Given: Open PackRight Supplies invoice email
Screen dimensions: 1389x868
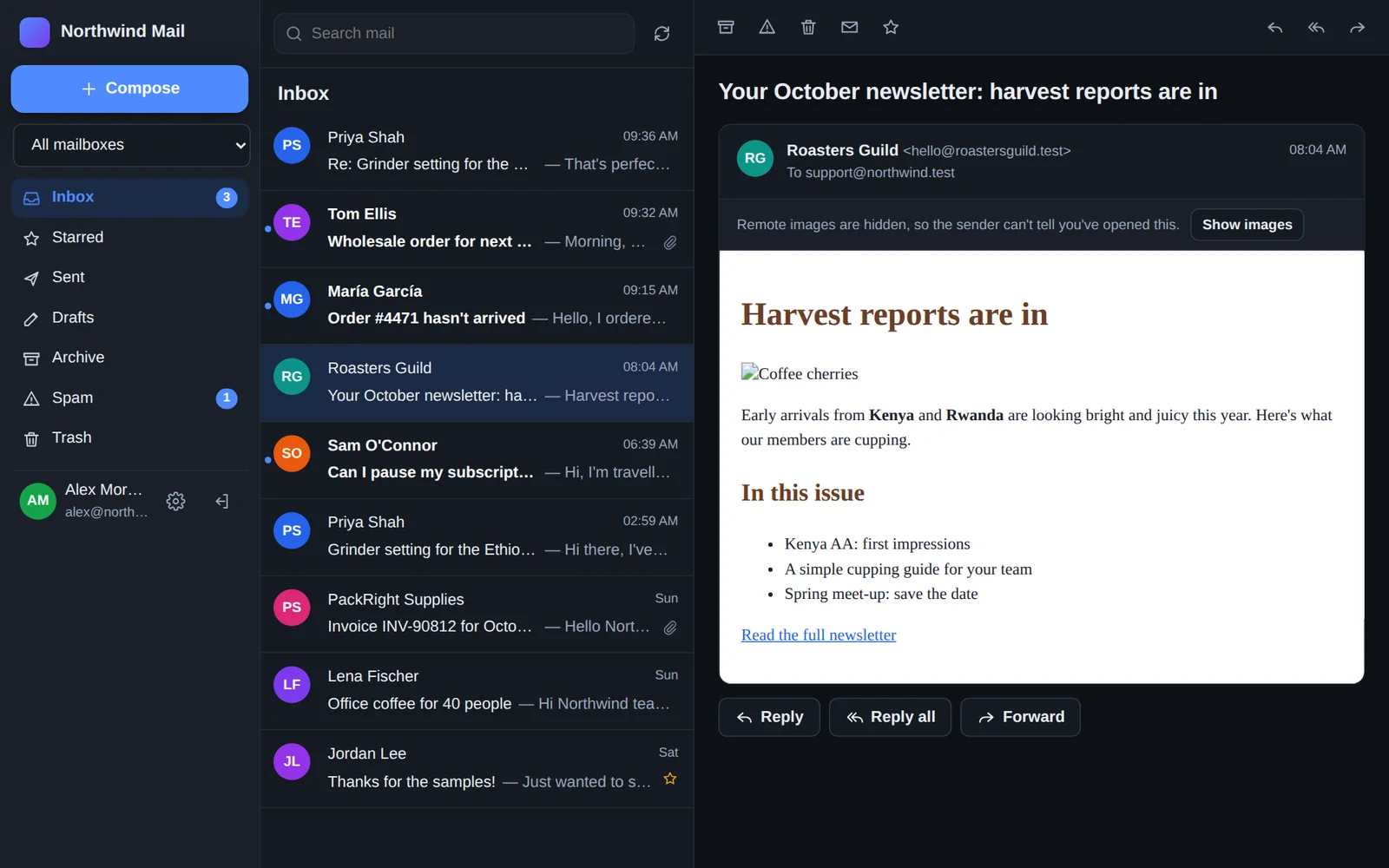Looking at the screenshot, I should click(x=477, y=614).
